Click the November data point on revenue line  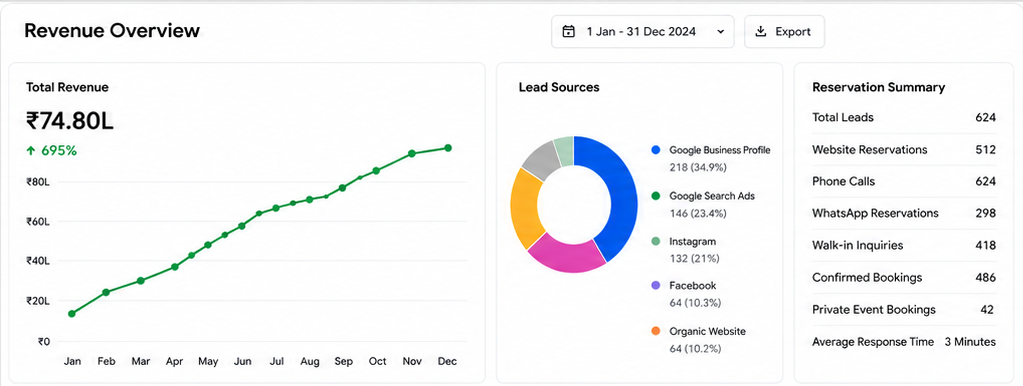point(412,154)
